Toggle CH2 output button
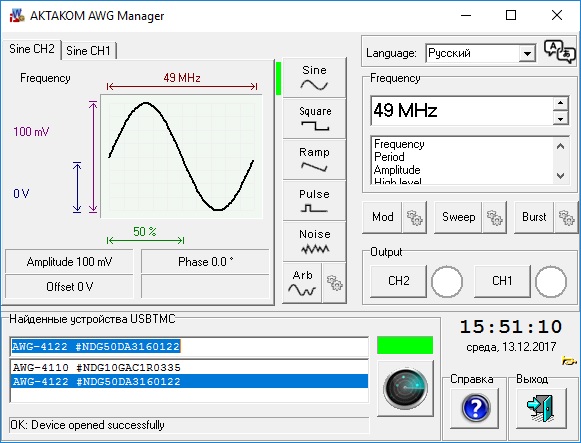 [399, 281]
